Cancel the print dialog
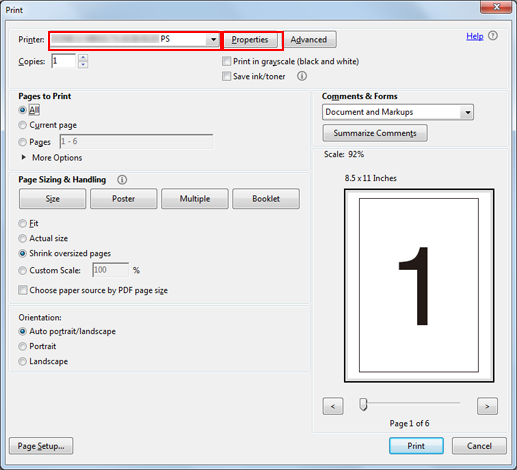Image resolution: width=517 pixels, height=470 pixels. (479, 446)
